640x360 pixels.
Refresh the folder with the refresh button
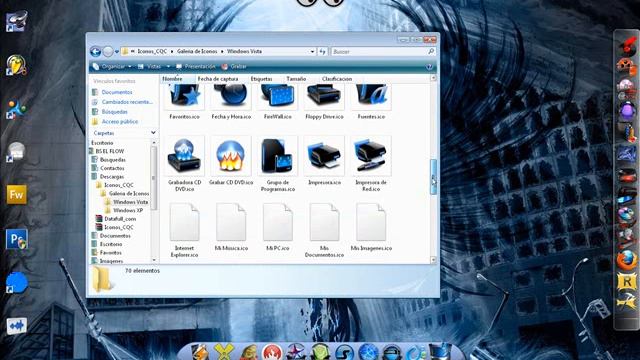tap(322, 52)
